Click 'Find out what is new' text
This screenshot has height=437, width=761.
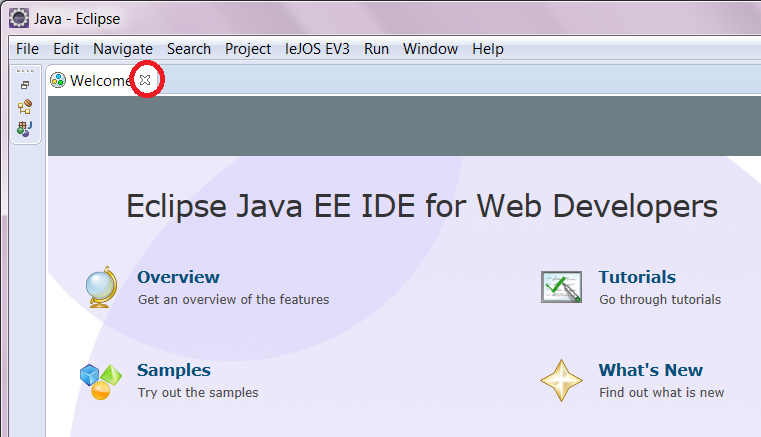coord(662,392)
